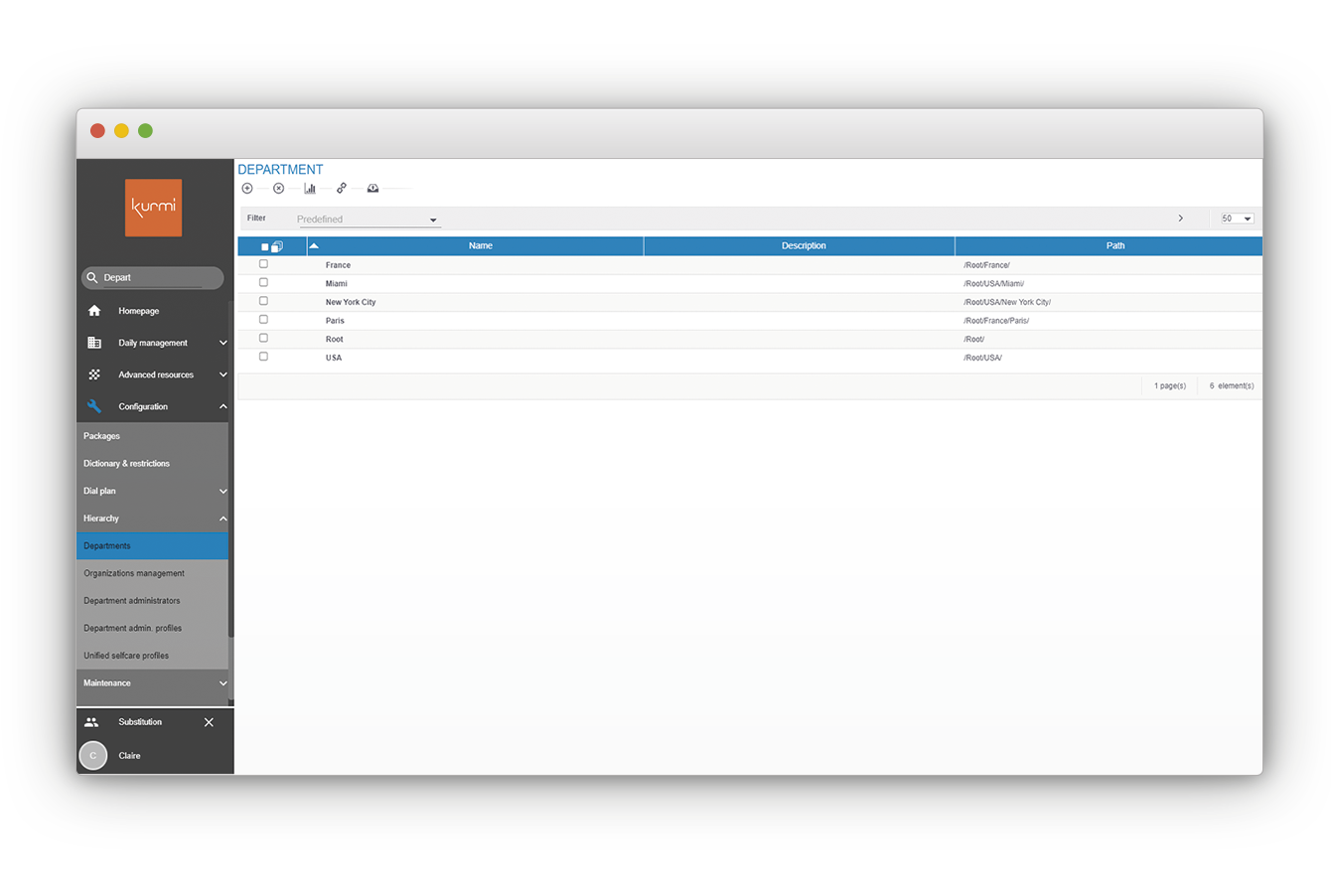Viewport: 1331px width, 896px height.
Task: Check the Root row checkbox
Action: pyautogui.click(x=263, y=338)
